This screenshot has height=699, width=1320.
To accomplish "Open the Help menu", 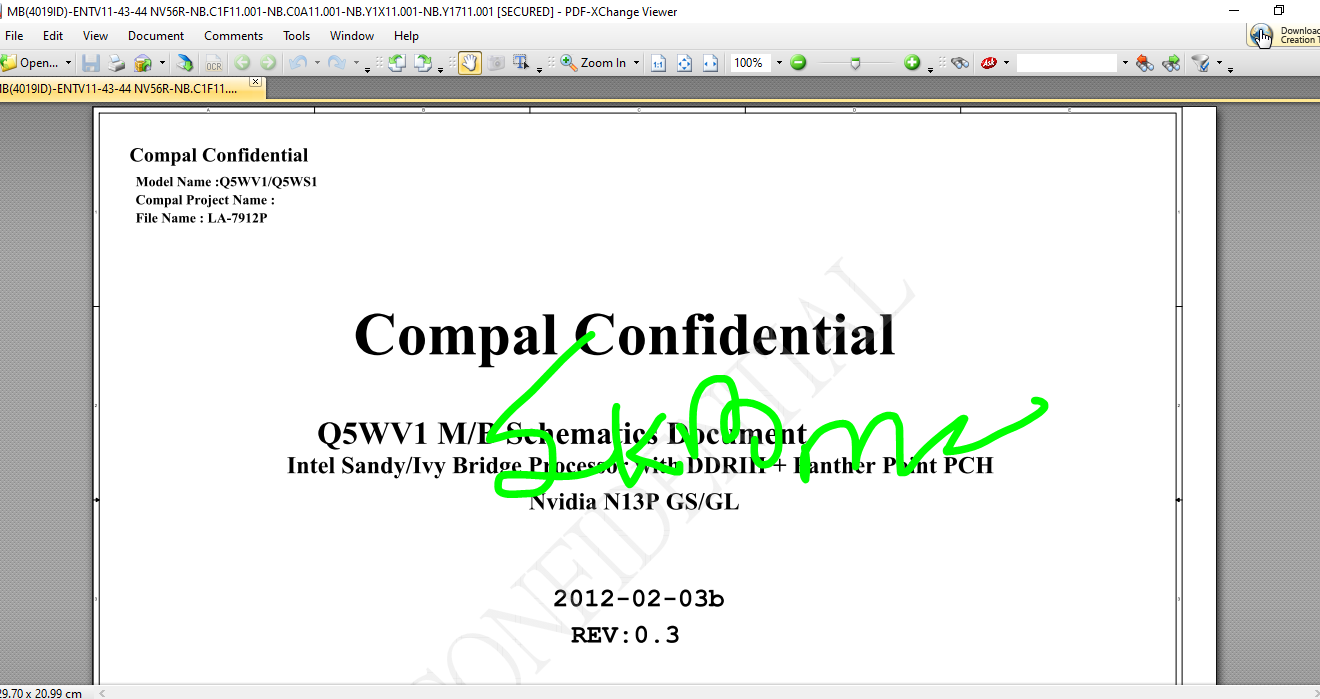I will click(x=406, y=36).
